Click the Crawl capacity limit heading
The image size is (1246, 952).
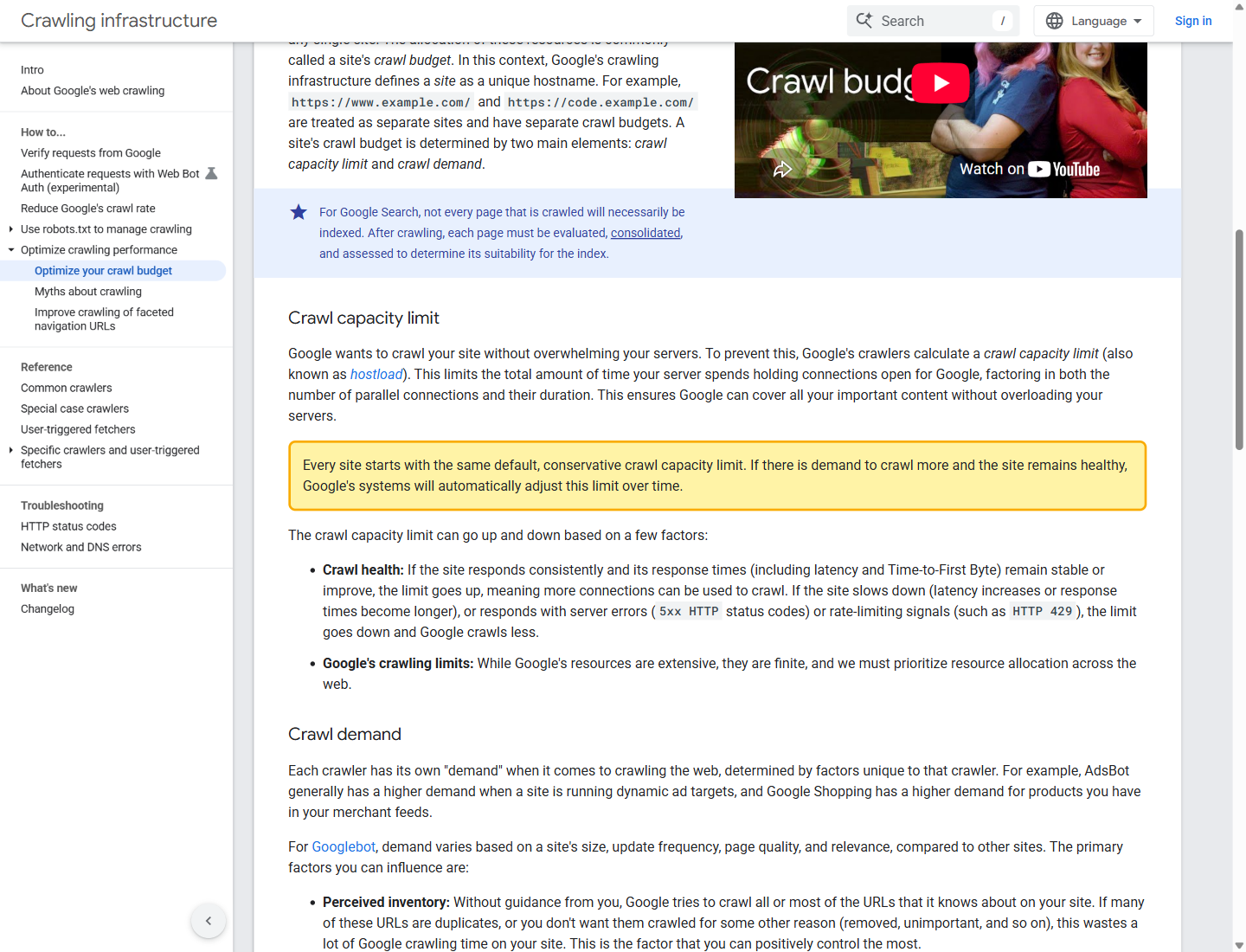click(363, 318)
